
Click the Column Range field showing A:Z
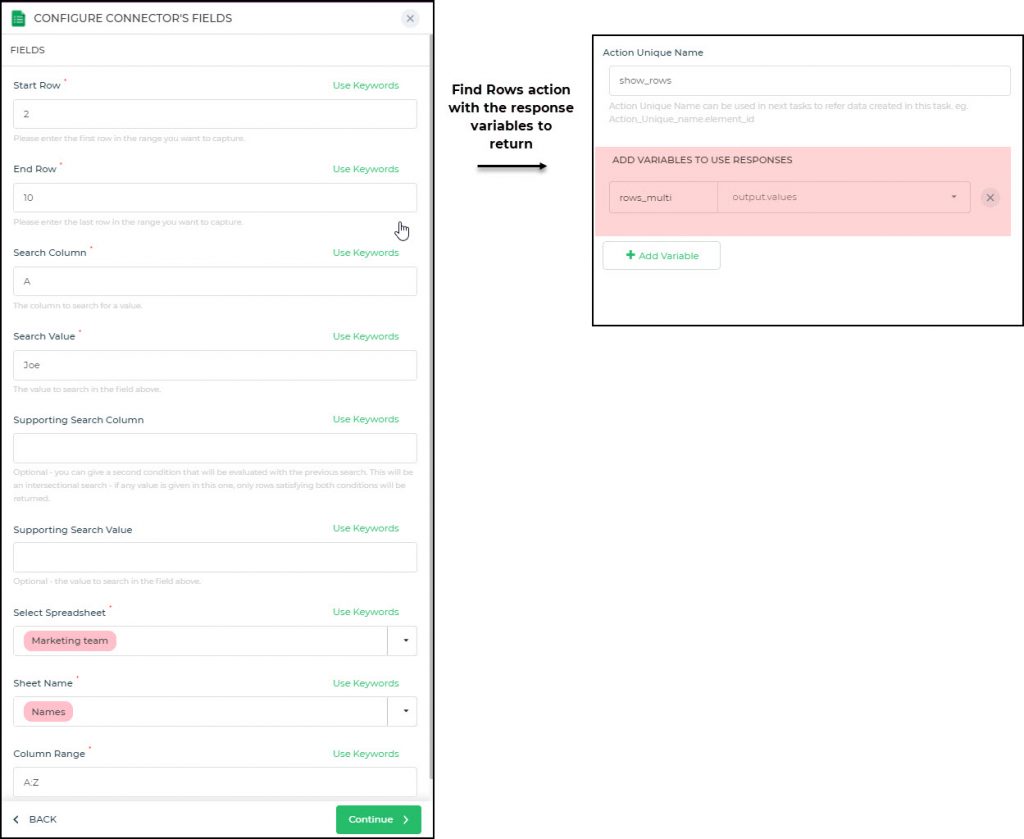pos(214,781)
